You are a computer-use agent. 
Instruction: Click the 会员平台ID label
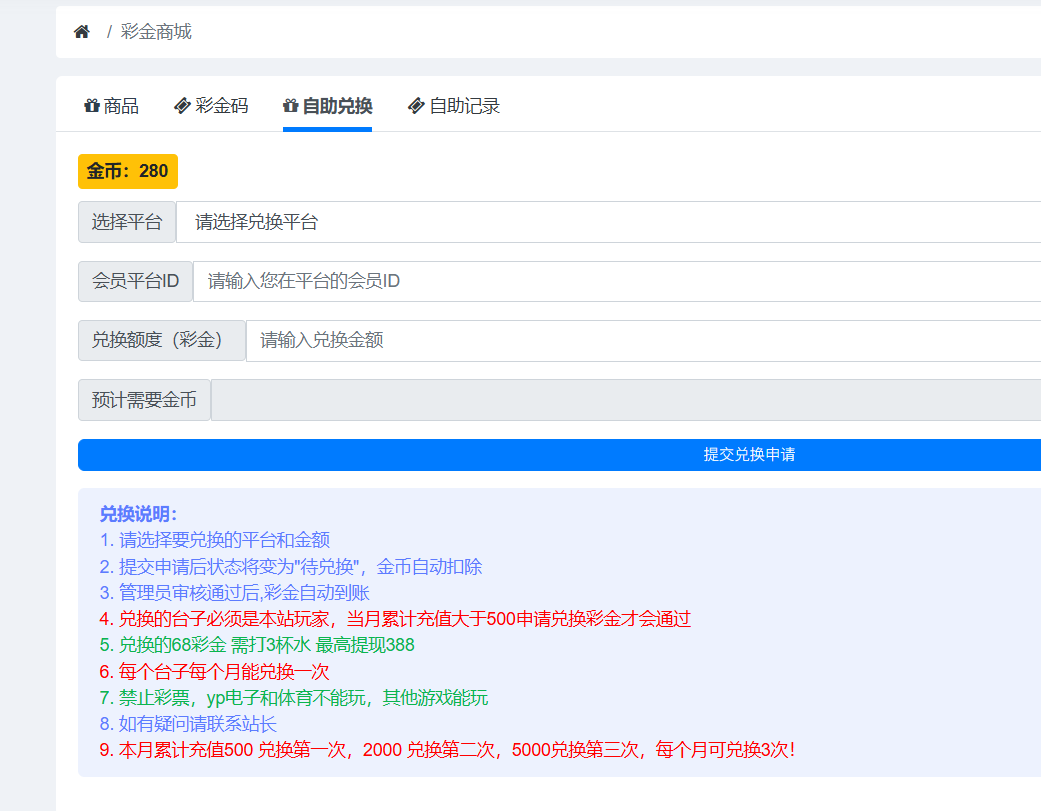point(136,281)
